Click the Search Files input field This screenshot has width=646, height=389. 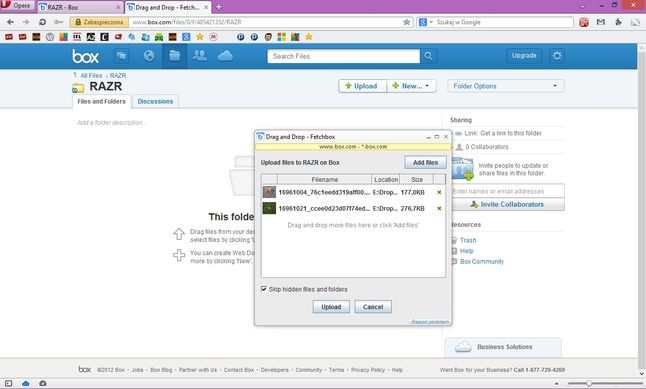344,56
